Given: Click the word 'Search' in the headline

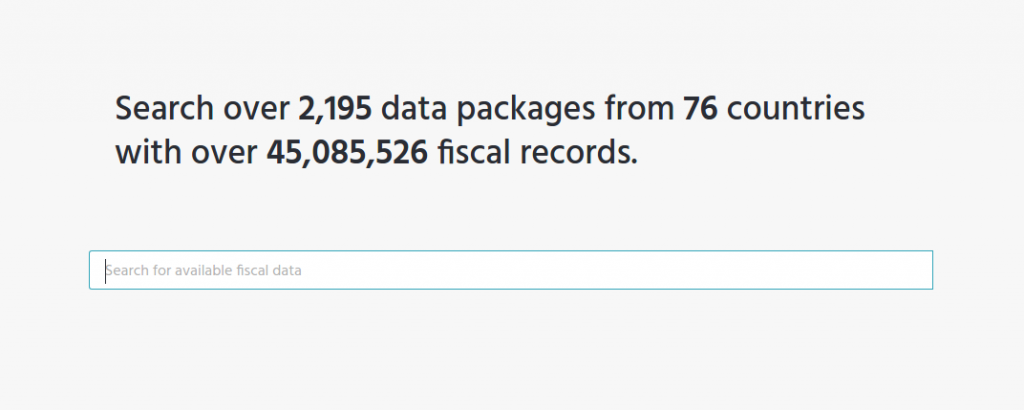Looking at the screenshot, I should point(165,109).
